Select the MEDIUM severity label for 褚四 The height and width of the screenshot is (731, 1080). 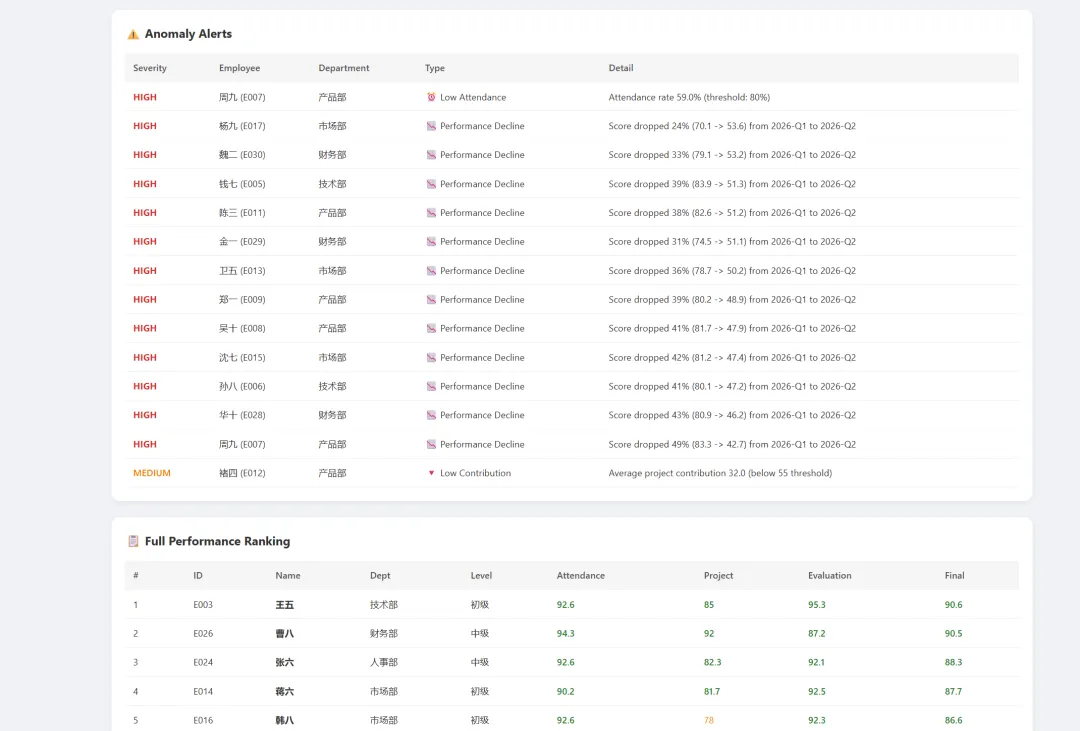(152, 473)
